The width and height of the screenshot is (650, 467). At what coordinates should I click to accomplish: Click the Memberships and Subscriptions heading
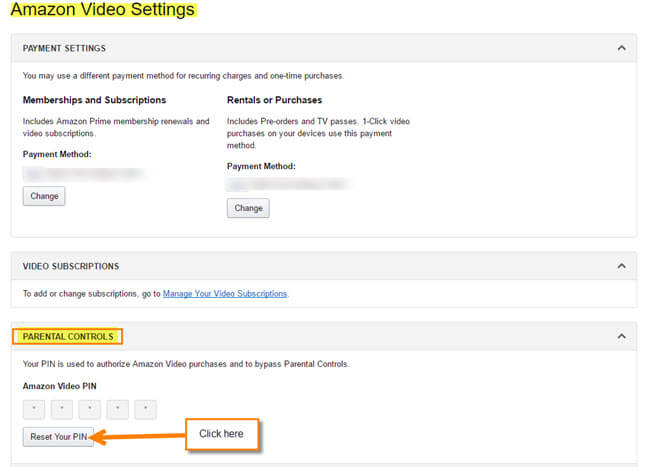coord(95,100)
